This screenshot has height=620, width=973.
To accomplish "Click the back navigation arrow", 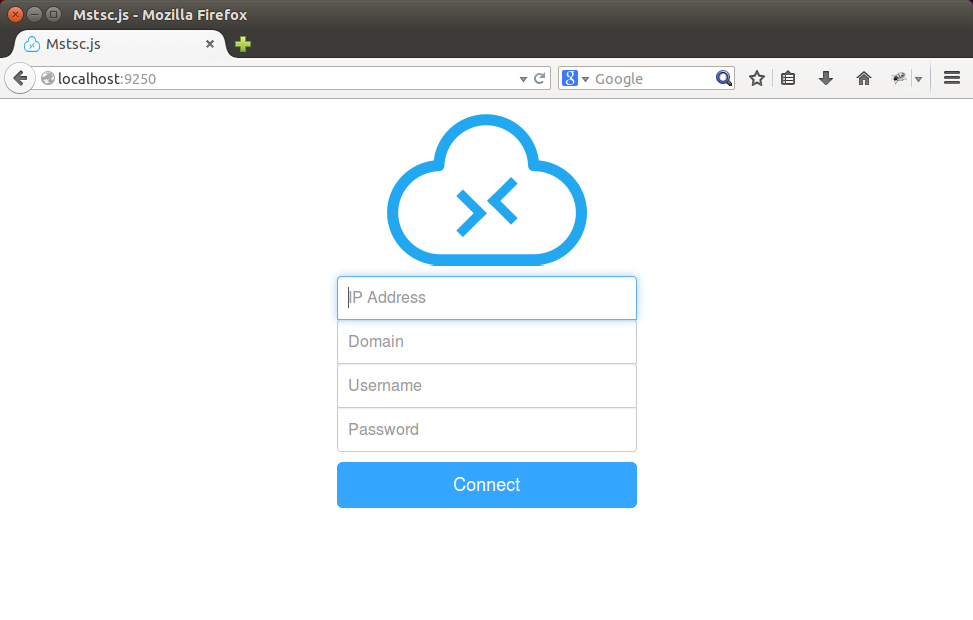I will [20, 78].
